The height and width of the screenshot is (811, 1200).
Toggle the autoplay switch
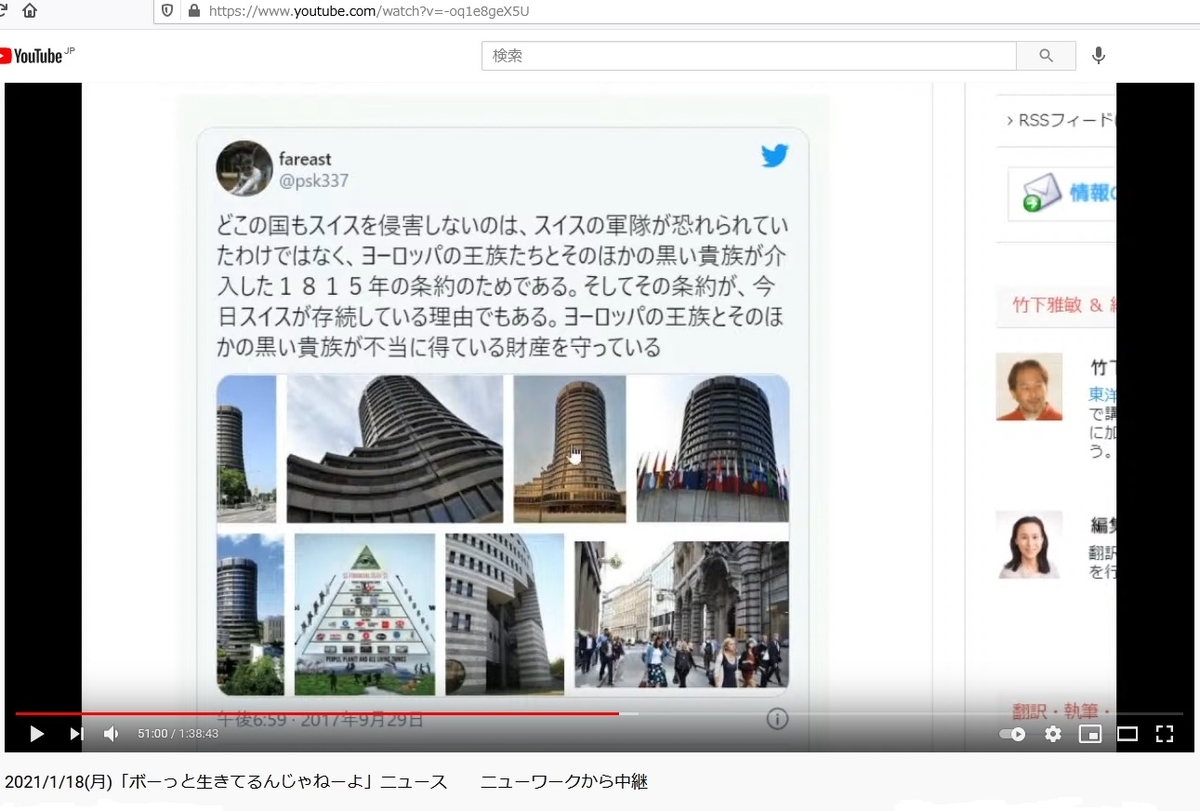1013,734
